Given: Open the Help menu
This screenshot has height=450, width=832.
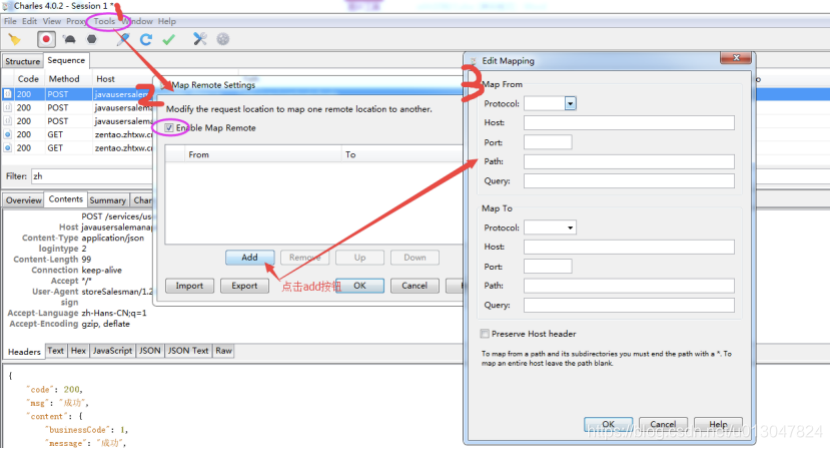Looking at the screenshot, I should coord(167,21).
